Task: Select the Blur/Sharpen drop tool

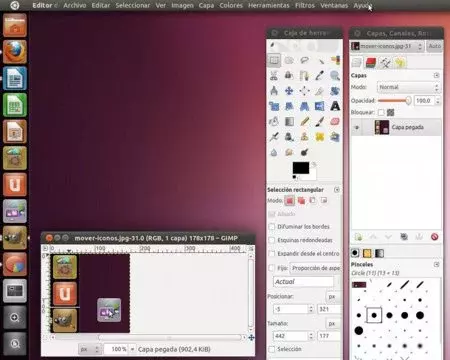Action: point(274,152)
